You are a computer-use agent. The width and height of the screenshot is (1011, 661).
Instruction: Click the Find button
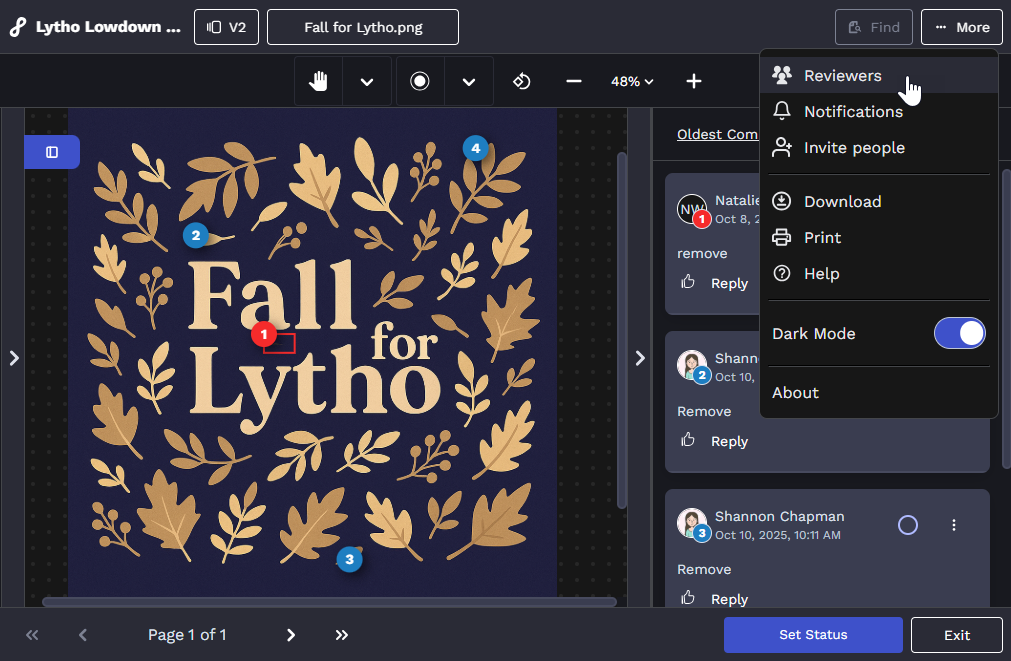click(874, 27)
